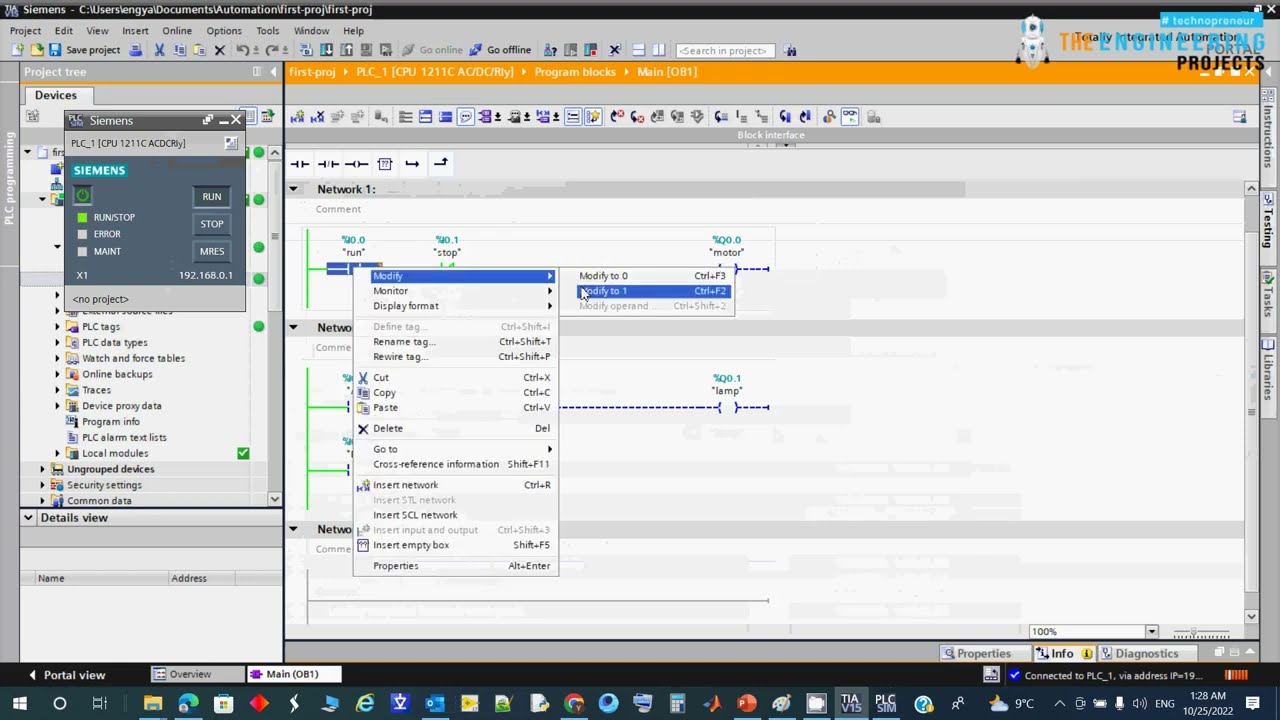Expand Watch and force tables node
The width and height of the screenshot is (1280, 720).
58,358
